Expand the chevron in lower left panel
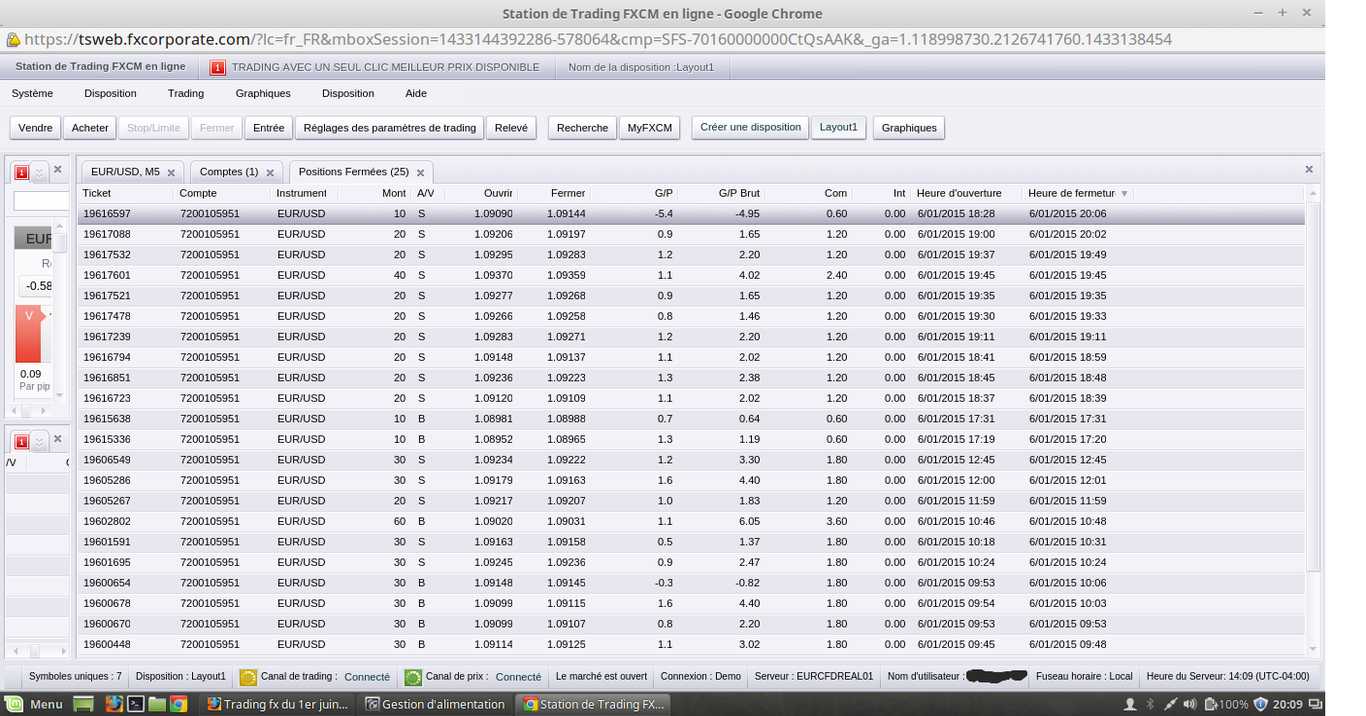Image resolution: width=1366 pixels, height=716 pixels. [39, 441]
